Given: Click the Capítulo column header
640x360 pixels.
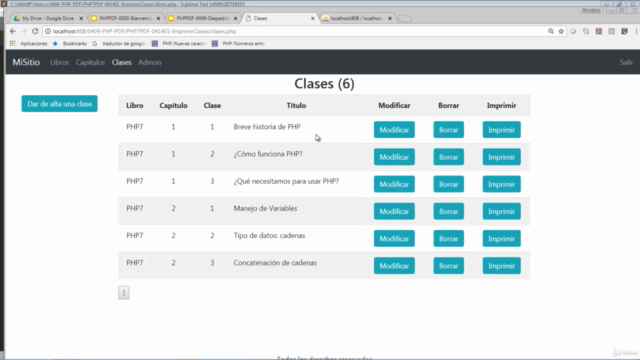Looking at the screenshot, I should (173, 105).
